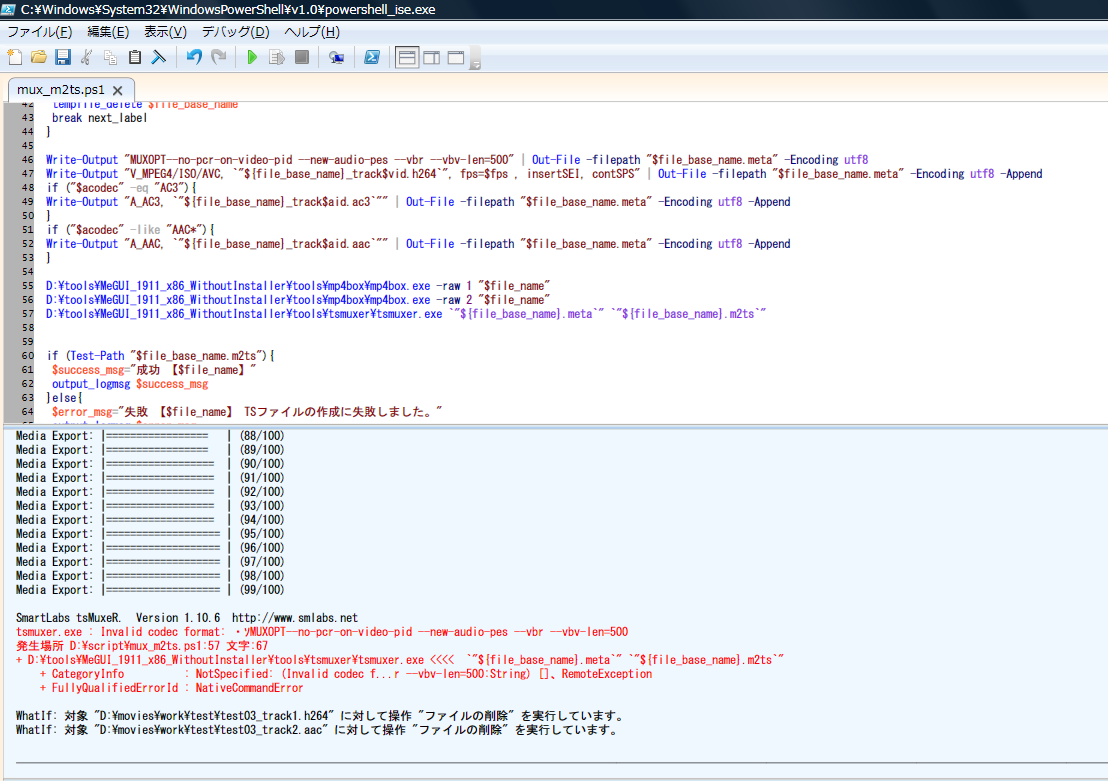The width and height of the screenshot is (1108, 781).
Task: Save the script with the floppy icon
Action: point(62,57)
